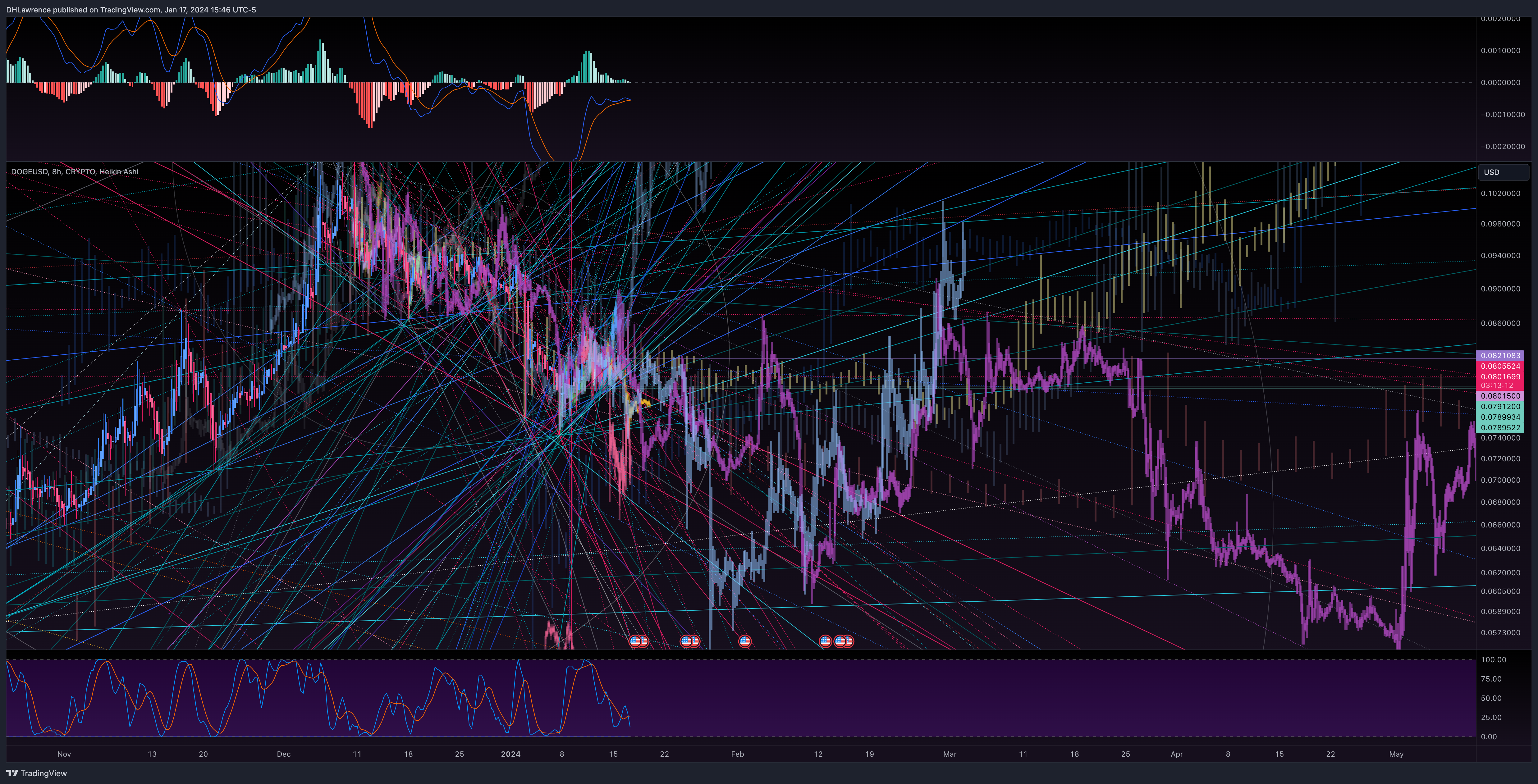Click the 13 date label on the time axis

pyautogui.click(x=152, y=754)
